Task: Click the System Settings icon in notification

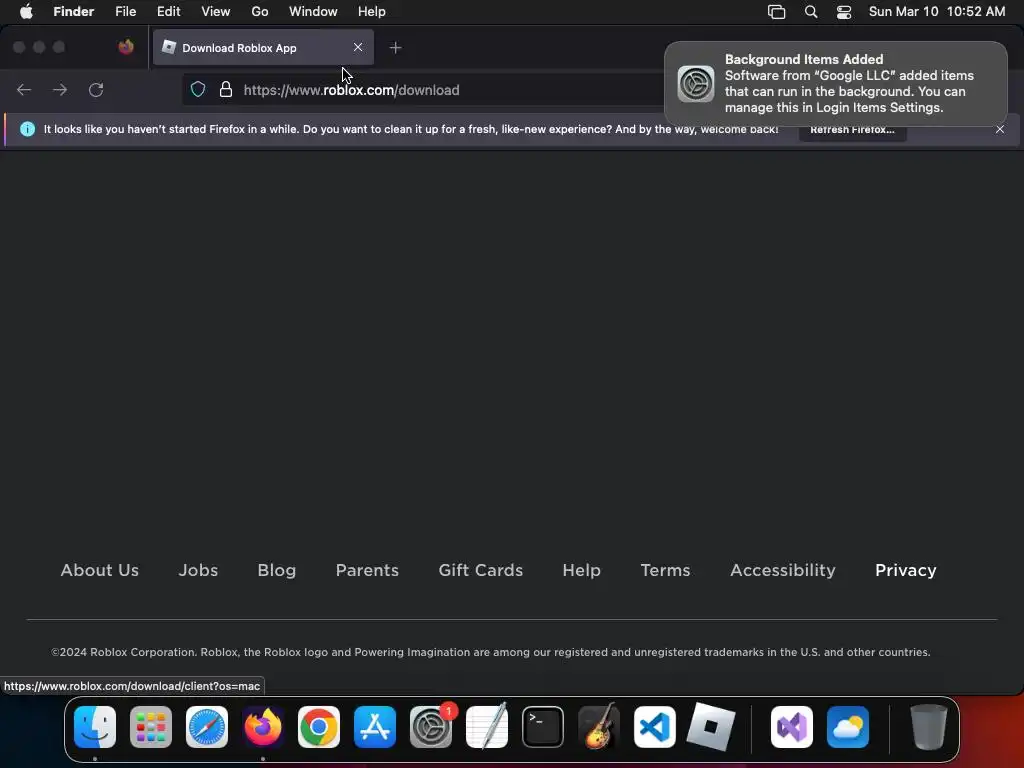Action: 696,84
